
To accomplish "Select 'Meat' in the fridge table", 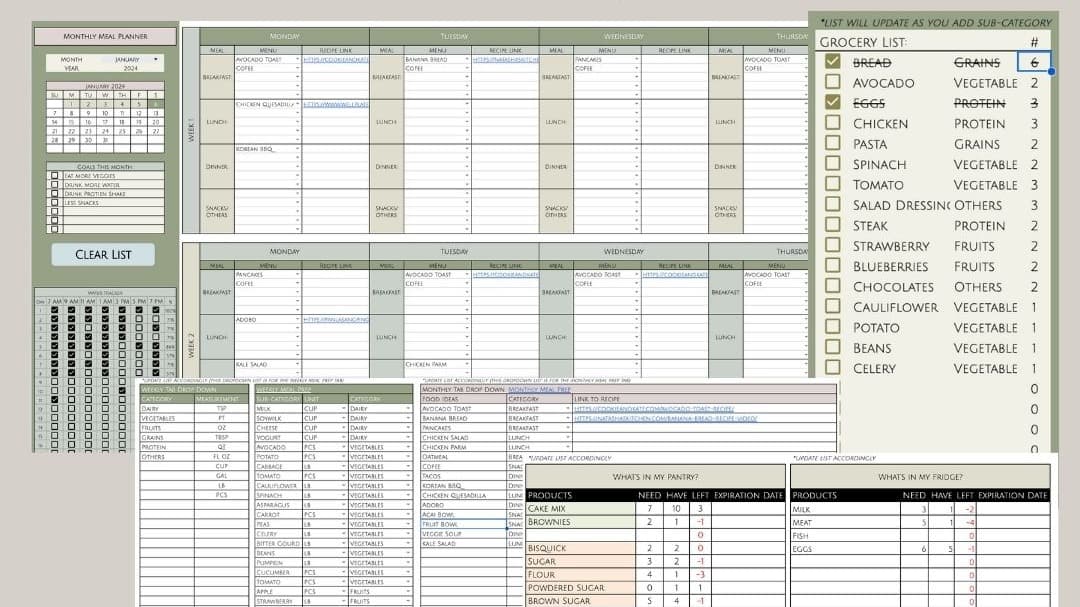I will (845, 522).
